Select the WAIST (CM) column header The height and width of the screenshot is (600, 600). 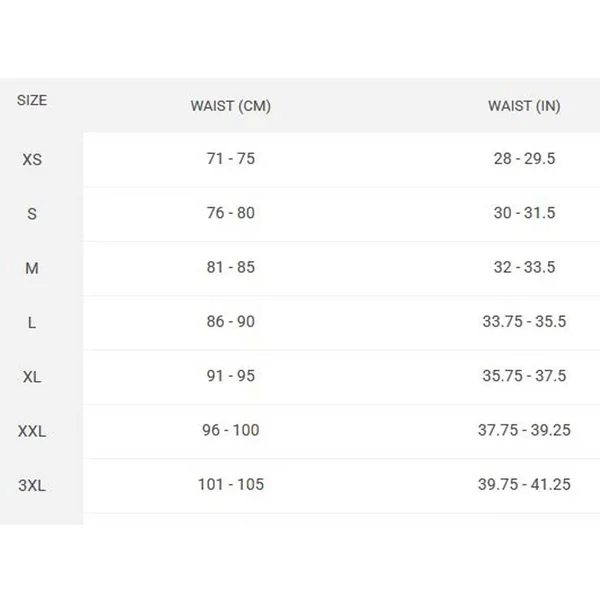(x=231, y=106)
